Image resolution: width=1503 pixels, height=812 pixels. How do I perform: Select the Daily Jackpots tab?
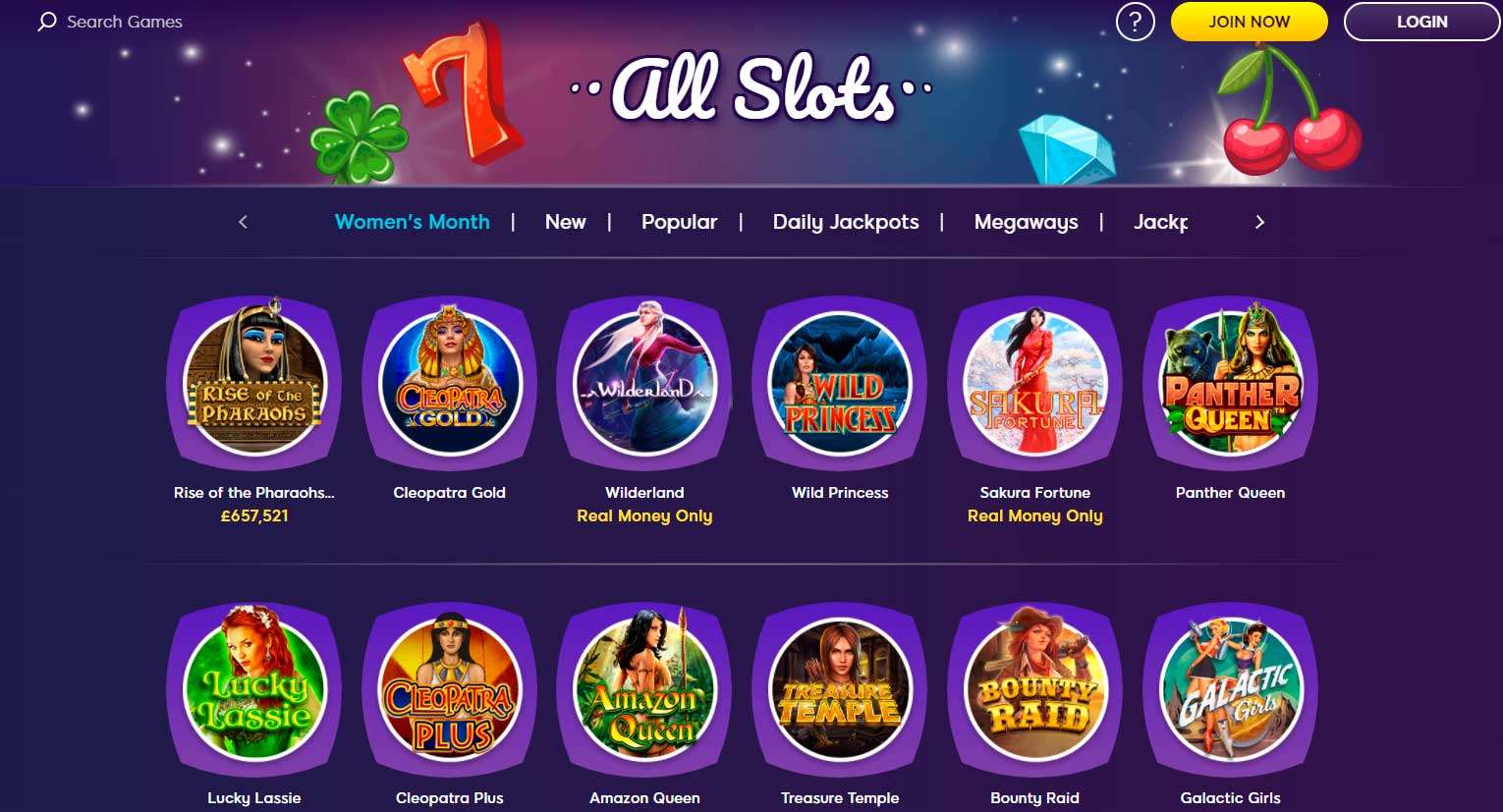[846, 222]
